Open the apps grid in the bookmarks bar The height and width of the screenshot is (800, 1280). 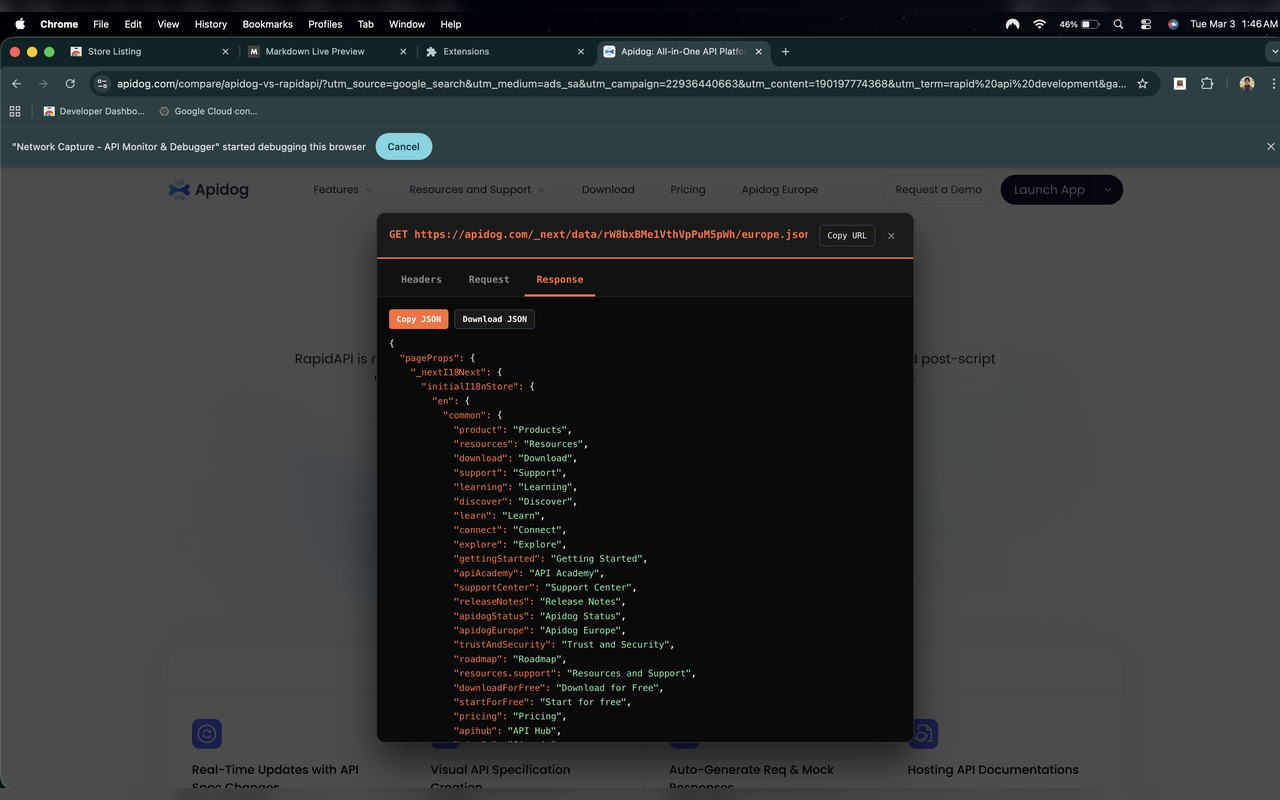point(15,111)
